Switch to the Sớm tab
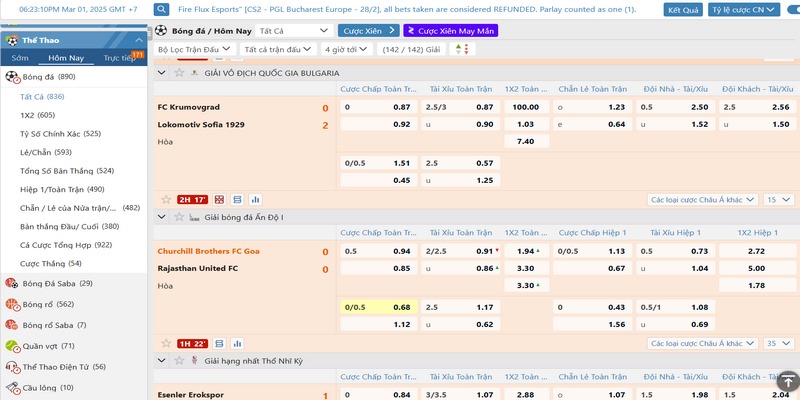The height and width of the screenshot is (400, 800). [21, 58]
